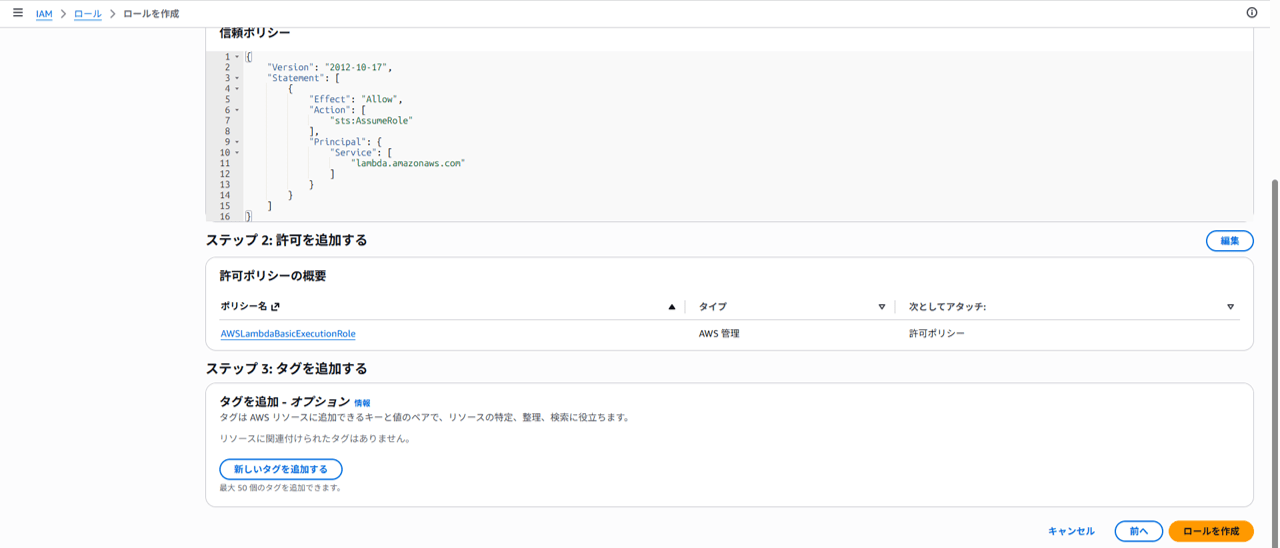Click line number 16 in editor gutter
Image resolution: width=1280 pixels, height=548 pixels.
click(x=225, y=217)
